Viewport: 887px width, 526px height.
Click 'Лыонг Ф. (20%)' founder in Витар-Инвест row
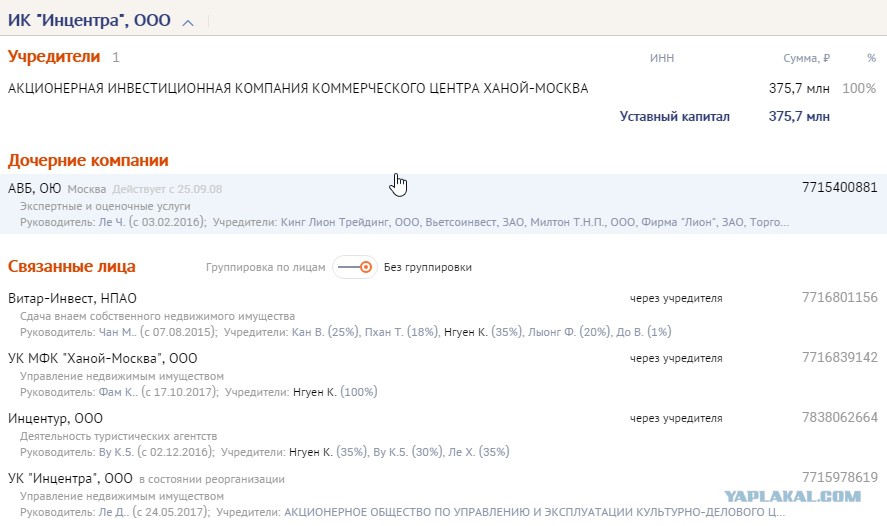pyautogui.click(x=569, y=332)
